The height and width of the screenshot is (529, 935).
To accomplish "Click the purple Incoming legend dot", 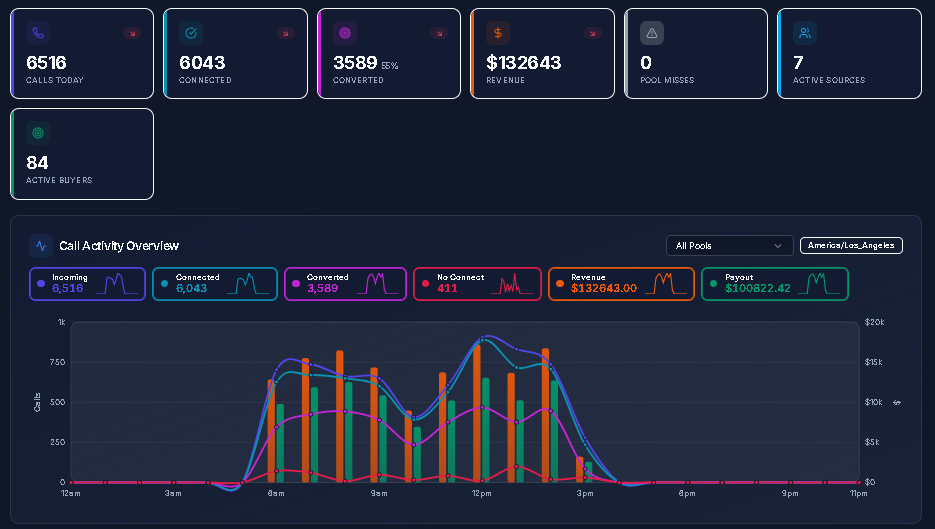I will click(x=41, y=284).
